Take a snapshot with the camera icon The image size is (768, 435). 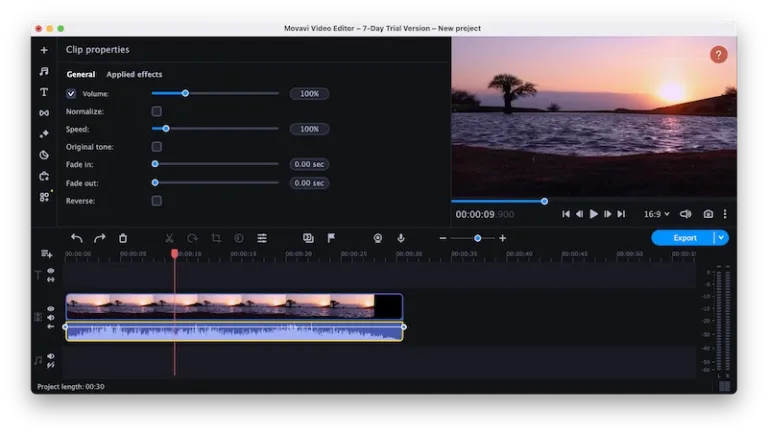pyautogui.click(x=708, y=214)
